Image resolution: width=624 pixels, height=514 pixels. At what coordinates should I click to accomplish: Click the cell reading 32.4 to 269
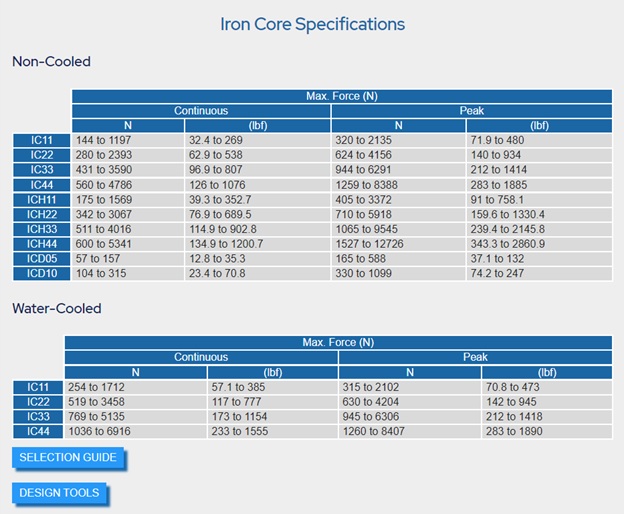point(257,140)
